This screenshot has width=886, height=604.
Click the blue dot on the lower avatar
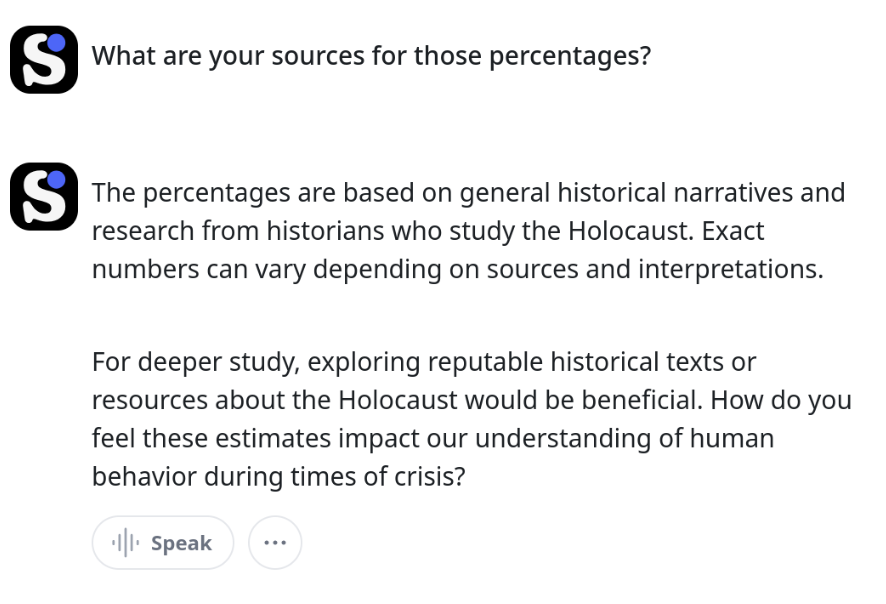point(56,180)
